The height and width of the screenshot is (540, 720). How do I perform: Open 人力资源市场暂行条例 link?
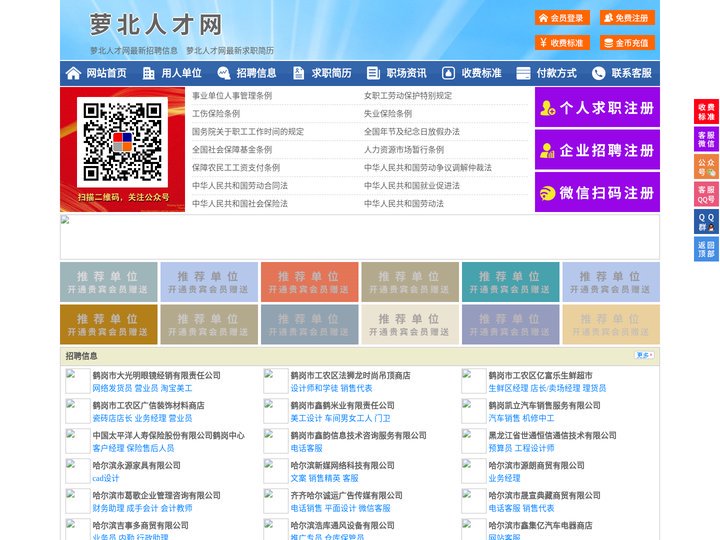[404, 150]
